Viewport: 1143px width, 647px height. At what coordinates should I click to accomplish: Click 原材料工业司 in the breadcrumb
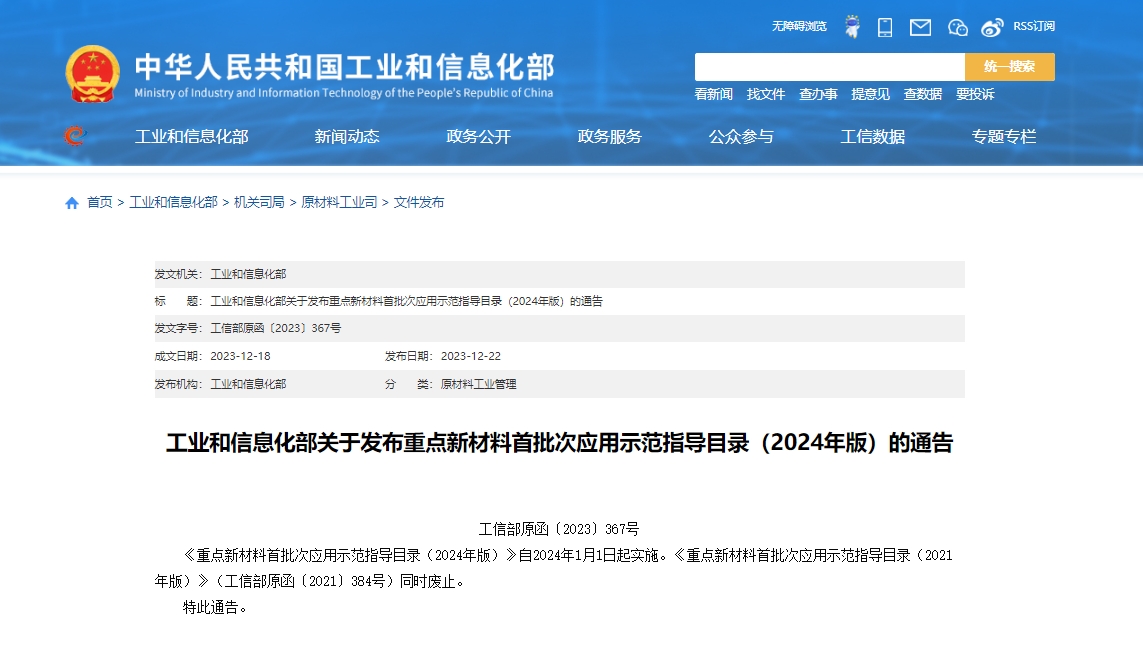pyautogui.click(x=339, y=202)
